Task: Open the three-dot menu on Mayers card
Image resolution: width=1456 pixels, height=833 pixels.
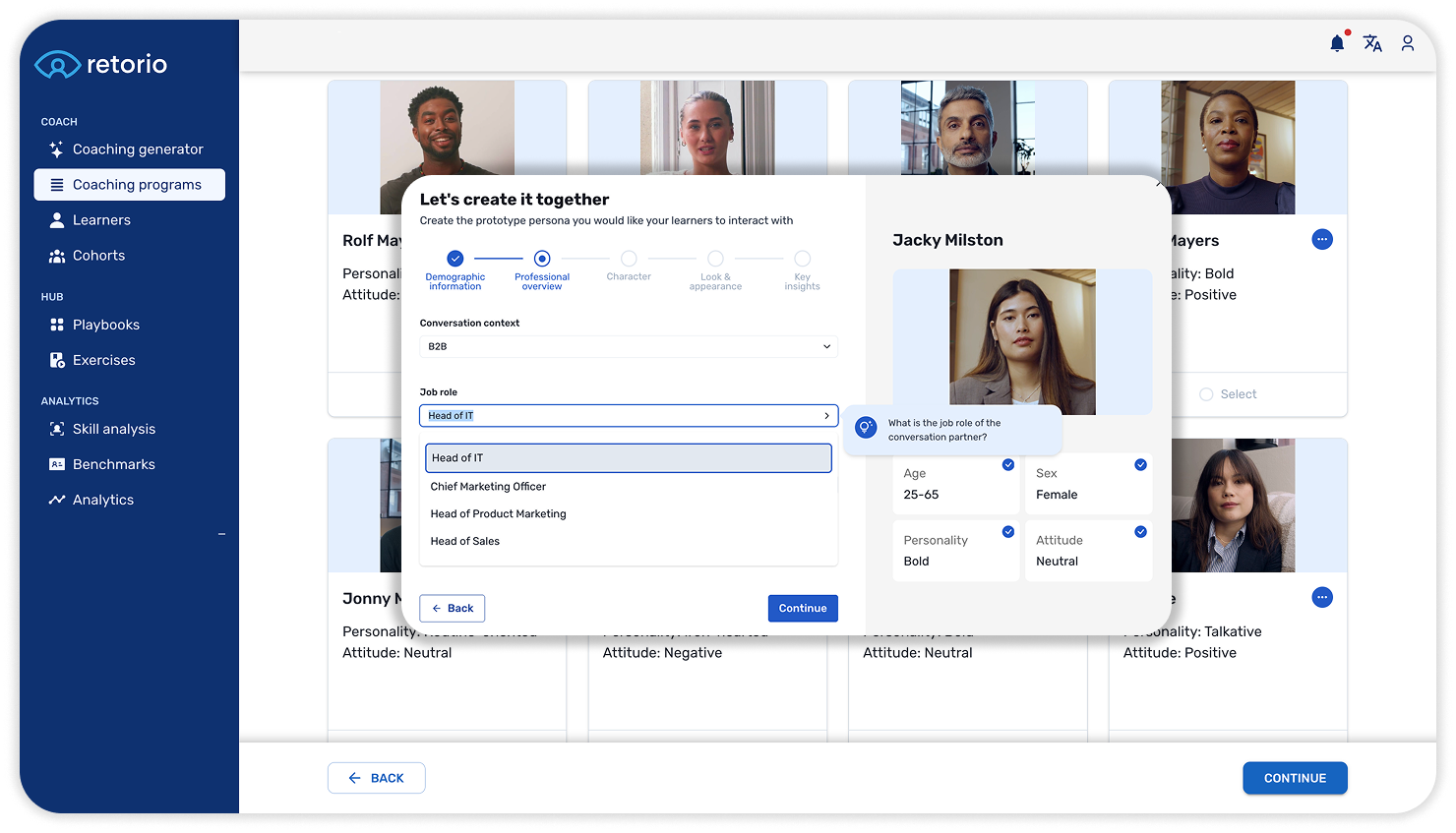Action: click(1322, 239)
